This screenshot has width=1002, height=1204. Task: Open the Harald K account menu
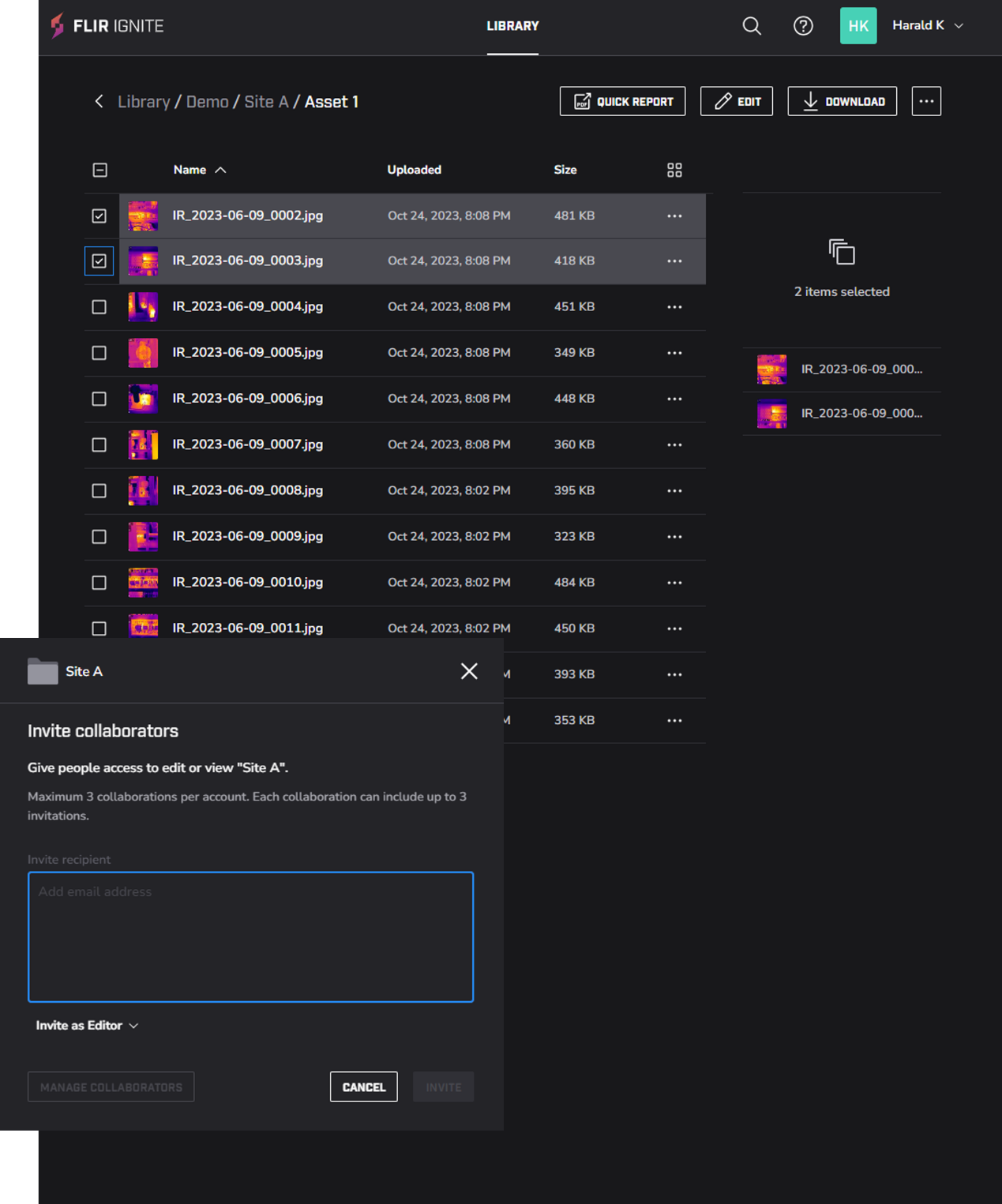click(x=927, y=26)
